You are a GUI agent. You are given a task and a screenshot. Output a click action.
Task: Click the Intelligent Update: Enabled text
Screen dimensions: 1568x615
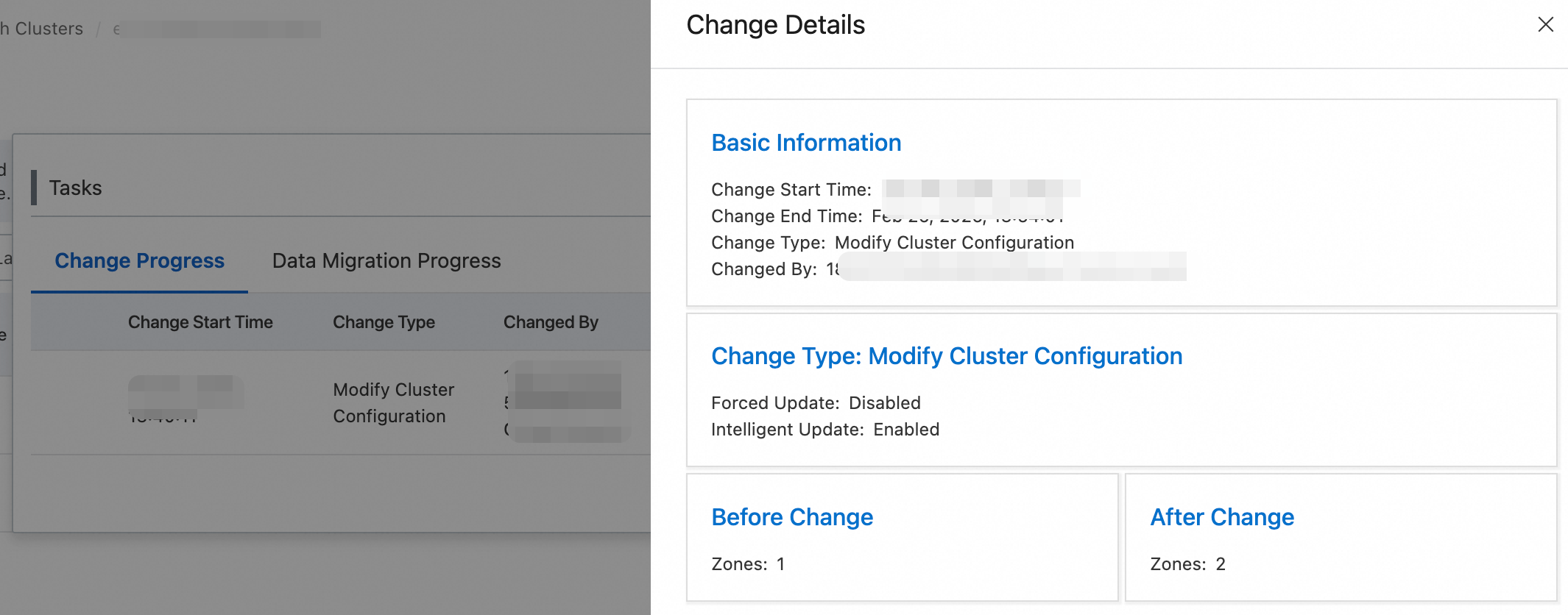click(825, 430)
